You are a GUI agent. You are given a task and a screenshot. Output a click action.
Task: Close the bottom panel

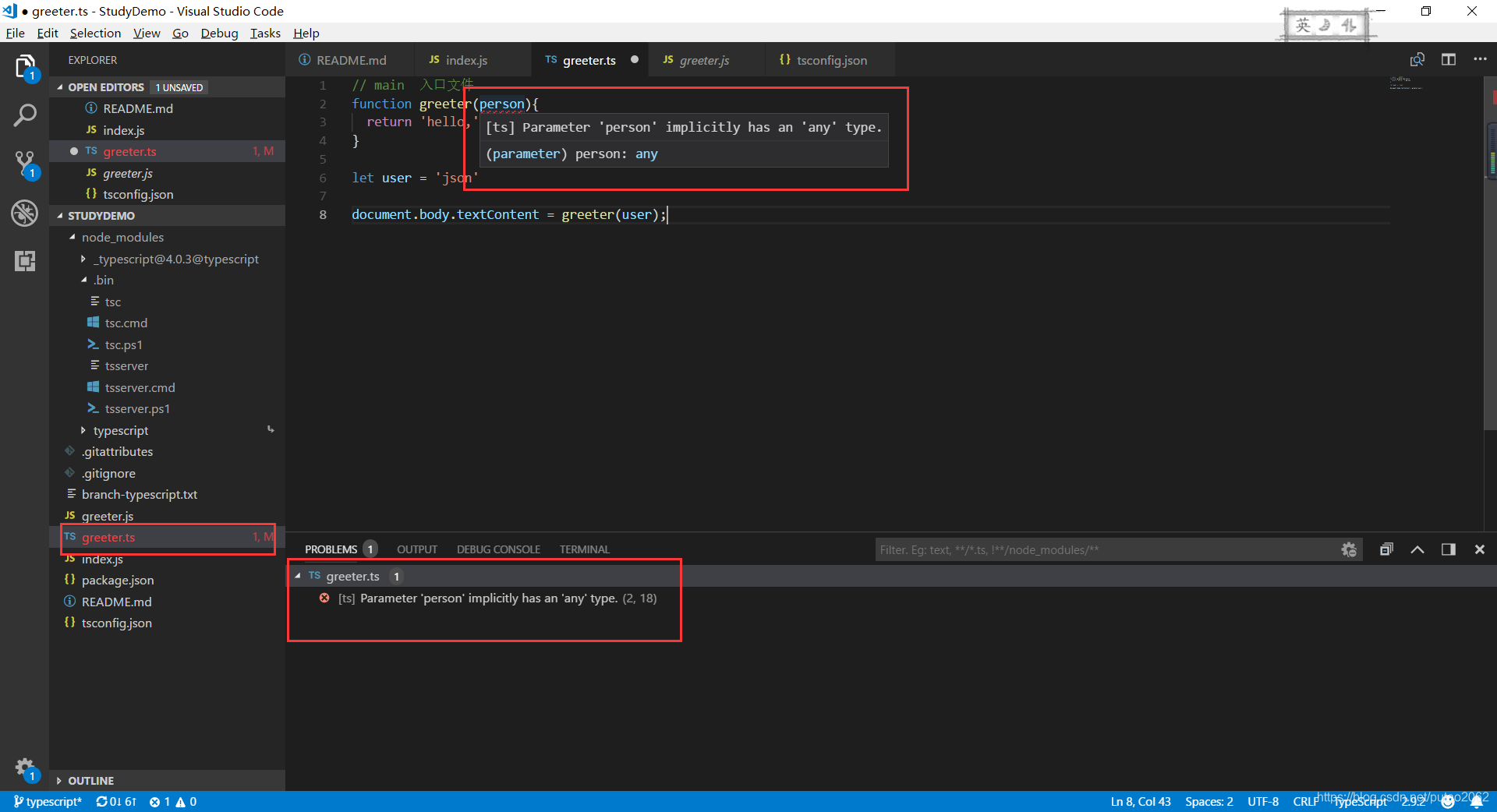pos(1480,550)
